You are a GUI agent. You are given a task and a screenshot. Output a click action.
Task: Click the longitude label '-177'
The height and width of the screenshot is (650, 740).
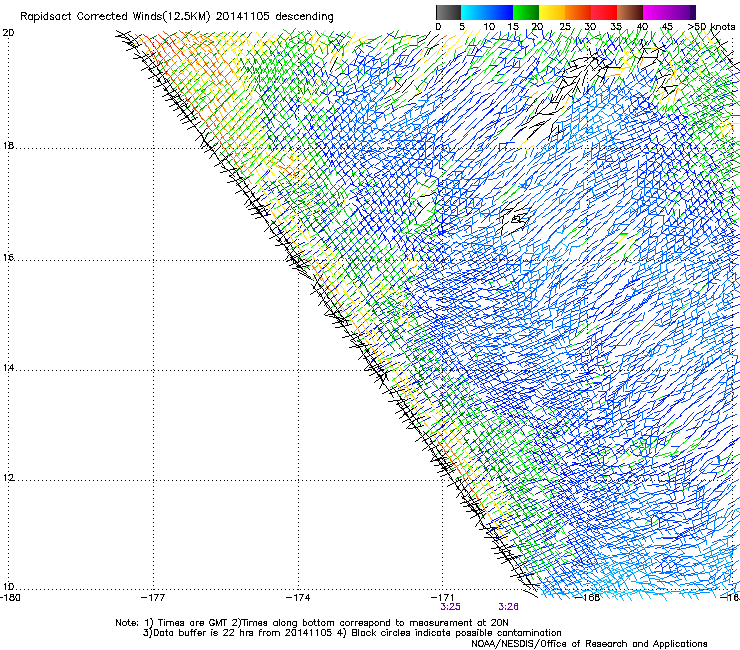coord(153,597)
